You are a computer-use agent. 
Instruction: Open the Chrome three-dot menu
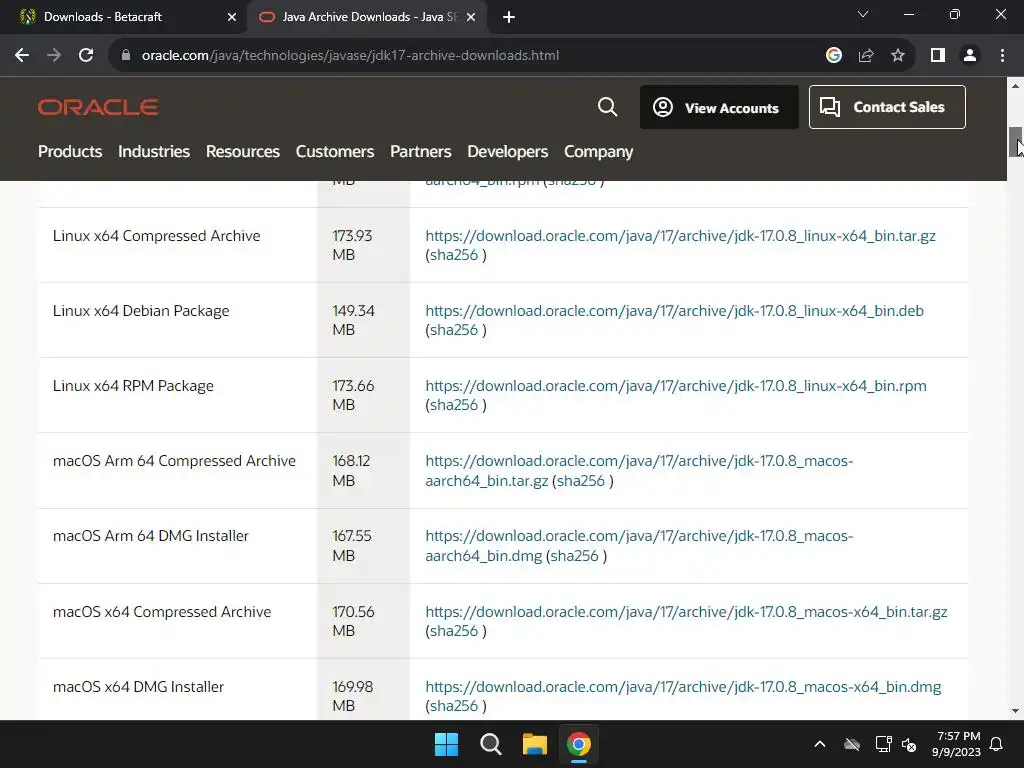pos(1002,56)
